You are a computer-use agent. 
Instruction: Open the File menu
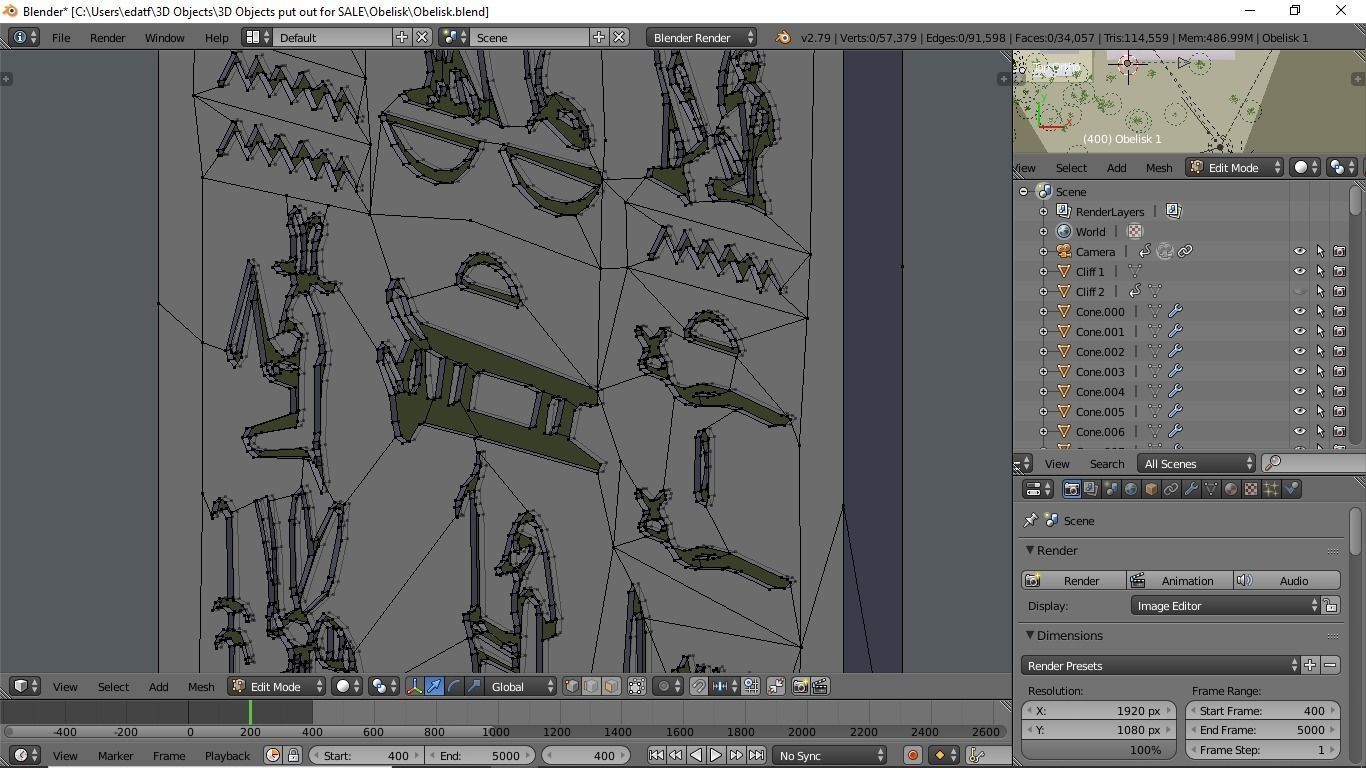coord(61,37)
